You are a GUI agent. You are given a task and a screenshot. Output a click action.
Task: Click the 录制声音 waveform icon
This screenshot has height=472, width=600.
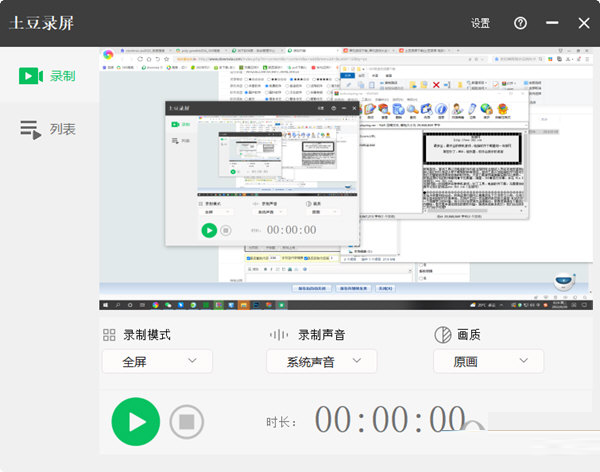[277, 335]
